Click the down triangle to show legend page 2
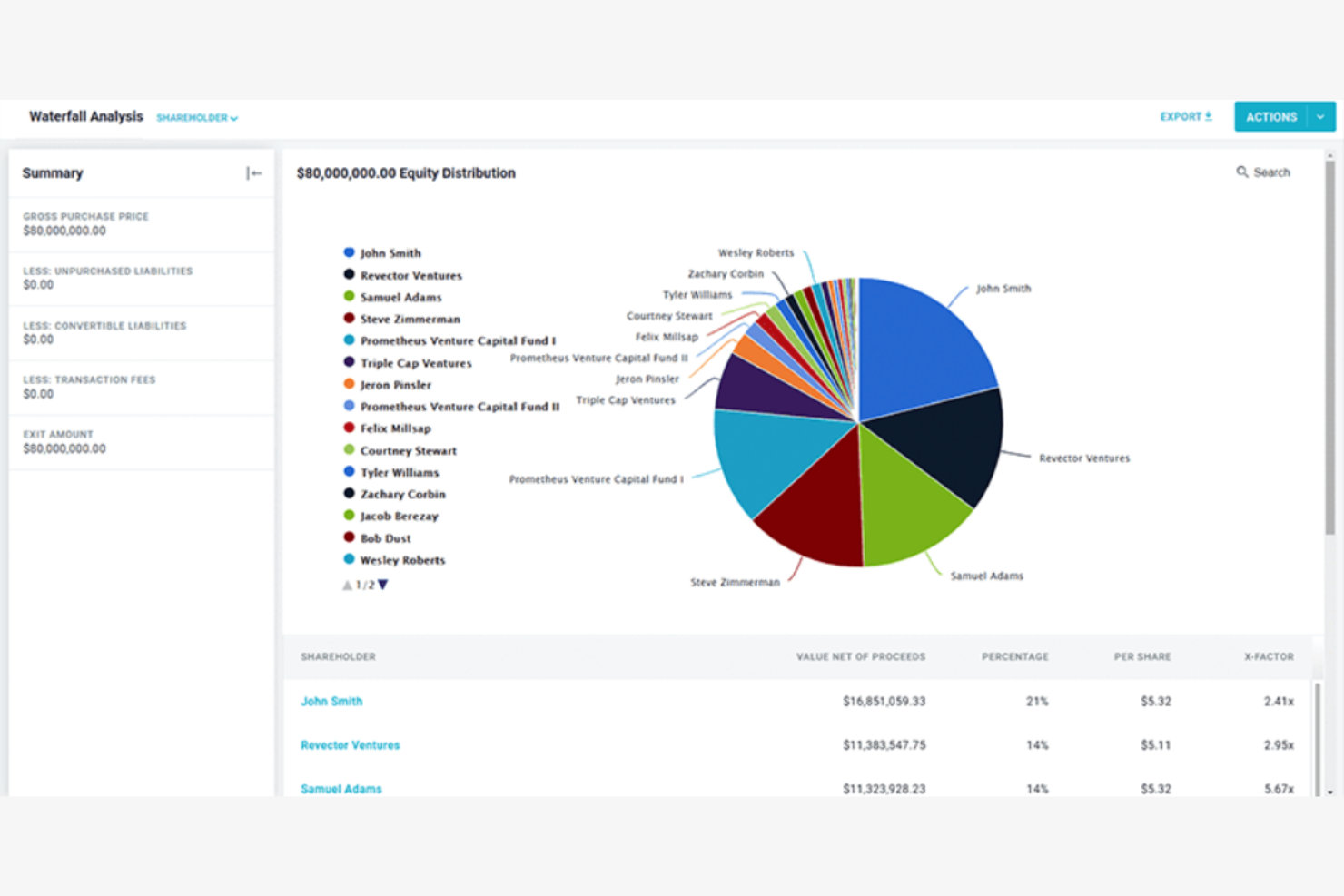This screenshot has width=1344, height=896. point(382,585)
